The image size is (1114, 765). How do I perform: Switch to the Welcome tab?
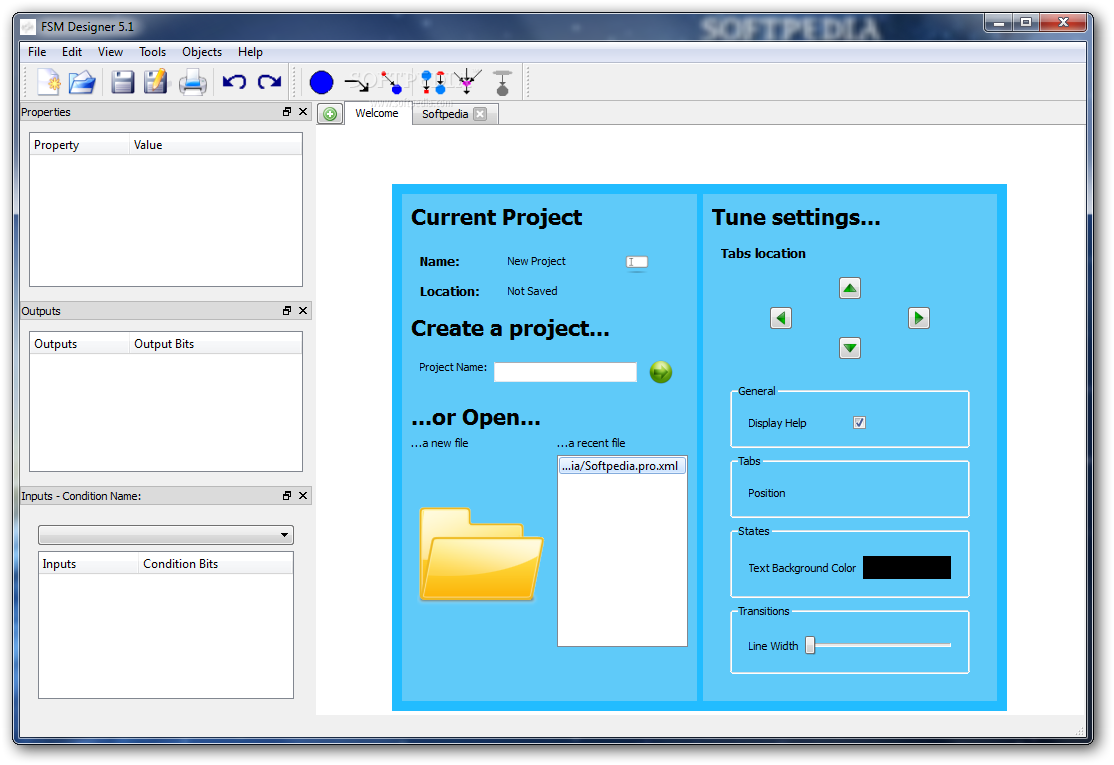[377, 113]
